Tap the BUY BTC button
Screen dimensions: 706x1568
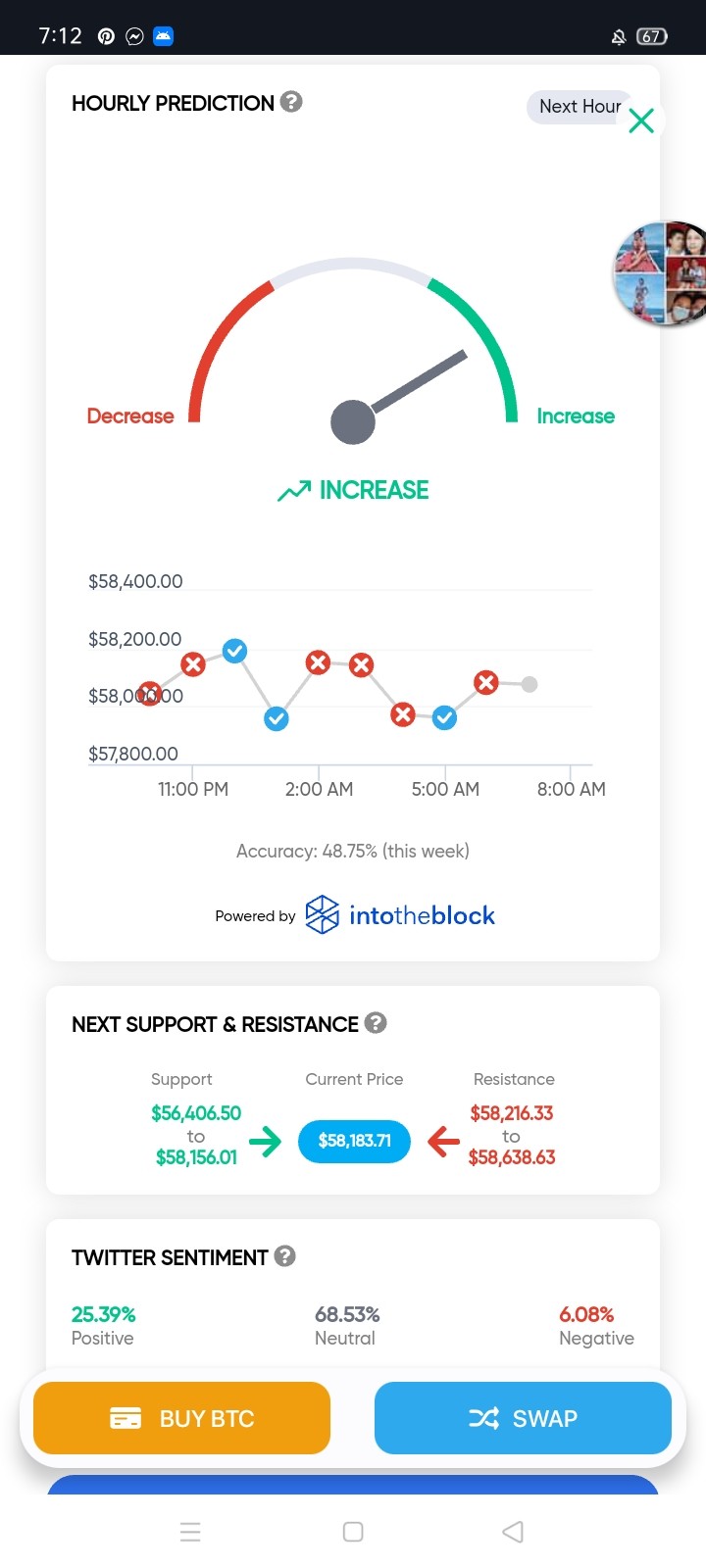pos(181,1418)
